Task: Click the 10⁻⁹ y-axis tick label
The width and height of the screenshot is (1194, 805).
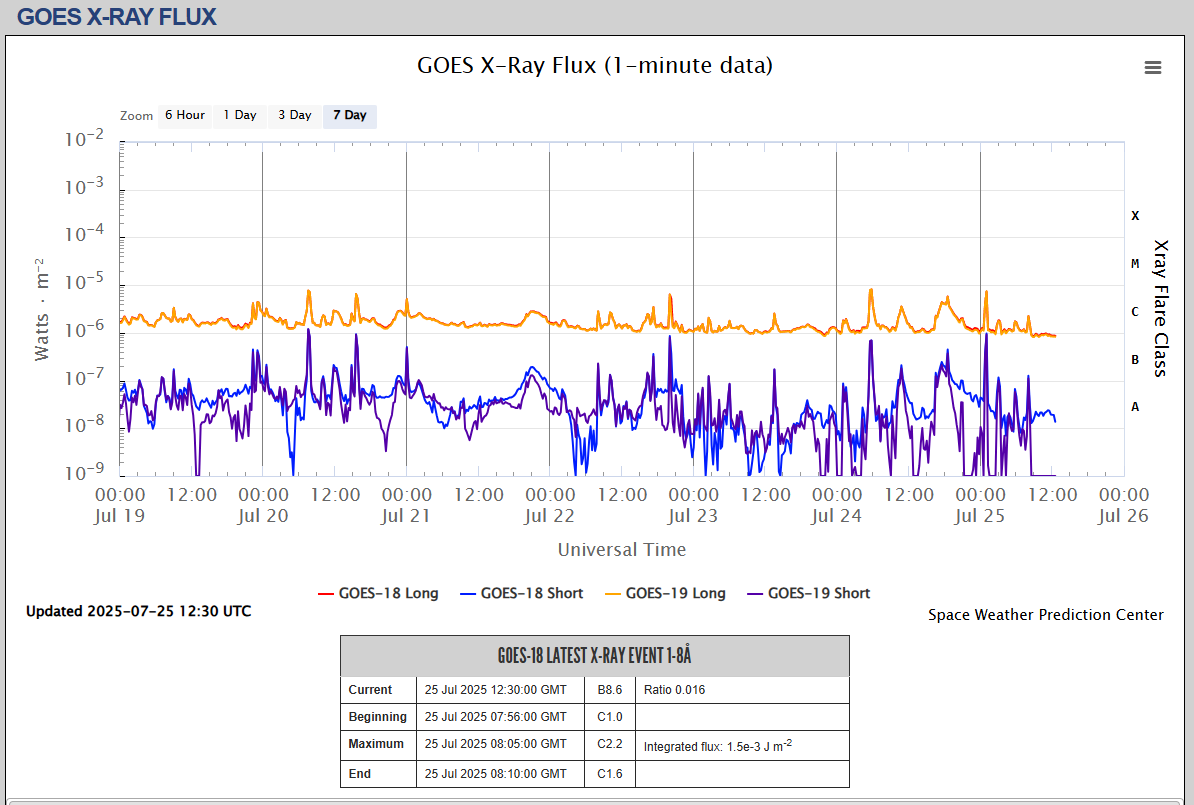Action: (84, 472)
